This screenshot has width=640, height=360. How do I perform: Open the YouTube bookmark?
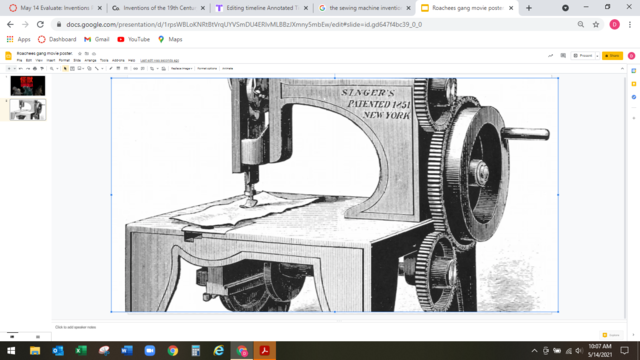point(133,39)
